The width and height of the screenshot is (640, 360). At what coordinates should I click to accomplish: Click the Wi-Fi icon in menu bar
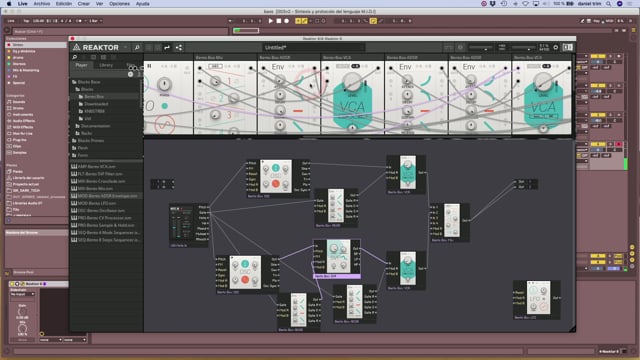click(526, 4)
